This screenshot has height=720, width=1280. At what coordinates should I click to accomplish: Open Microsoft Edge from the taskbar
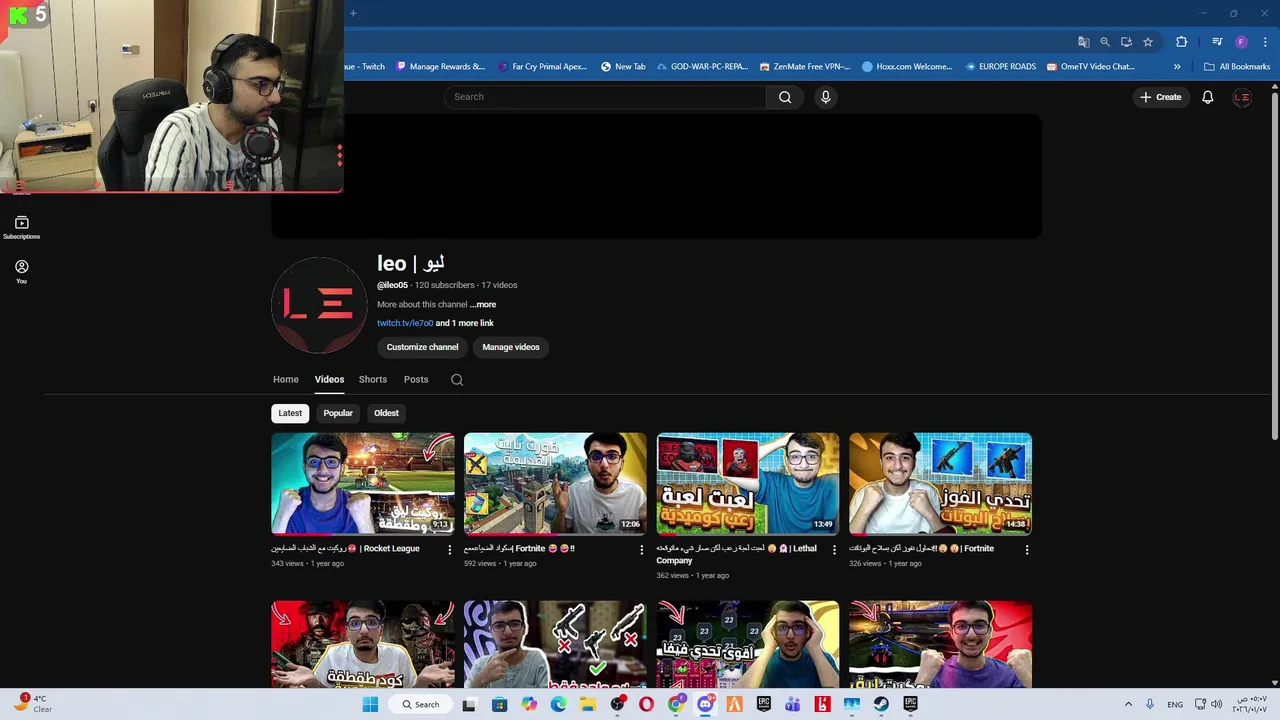(x=558, y=704)
